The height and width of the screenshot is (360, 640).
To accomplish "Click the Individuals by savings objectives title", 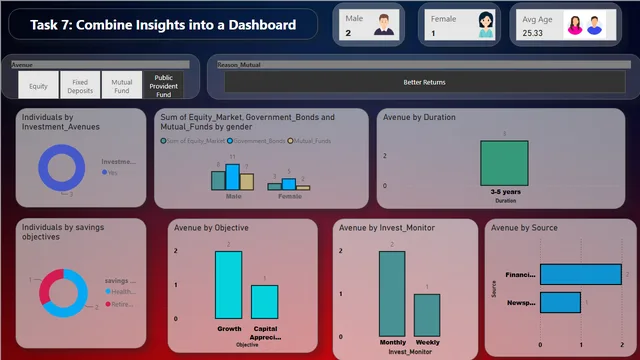I will point(63,232).
